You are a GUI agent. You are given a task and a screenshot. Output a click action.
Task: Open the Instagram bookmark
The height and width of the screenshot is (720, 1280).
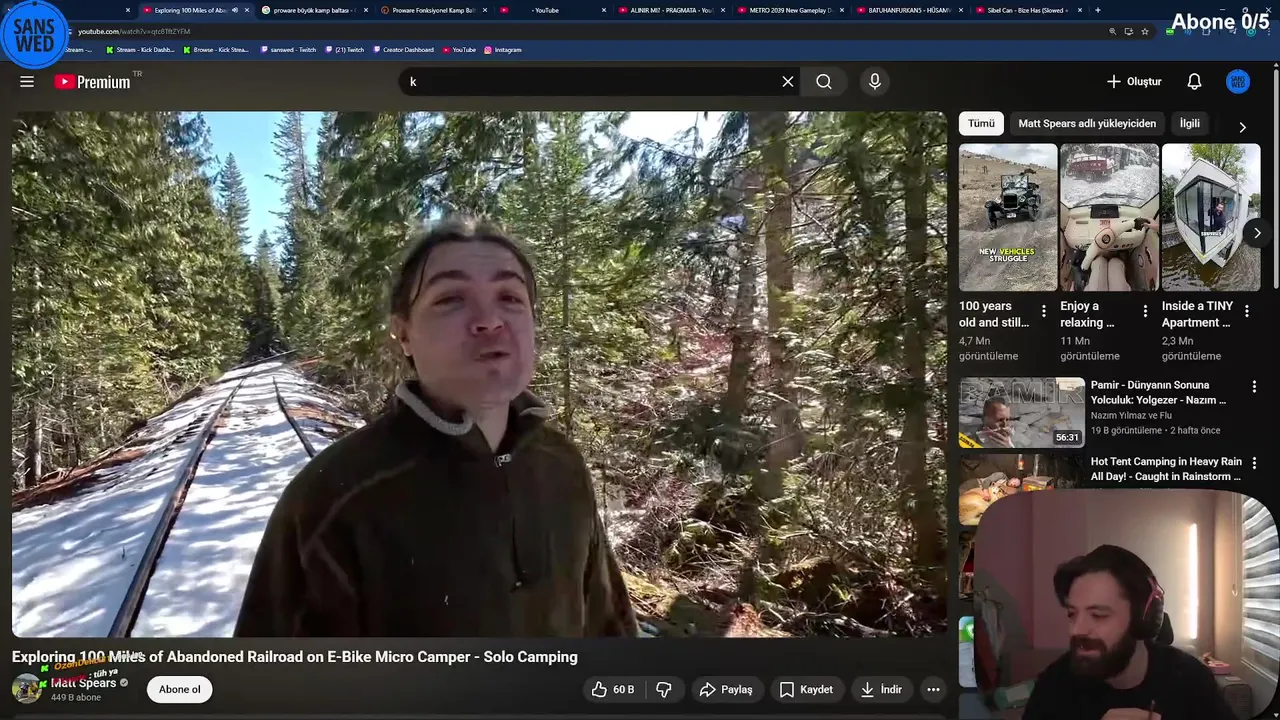[503, 49]
